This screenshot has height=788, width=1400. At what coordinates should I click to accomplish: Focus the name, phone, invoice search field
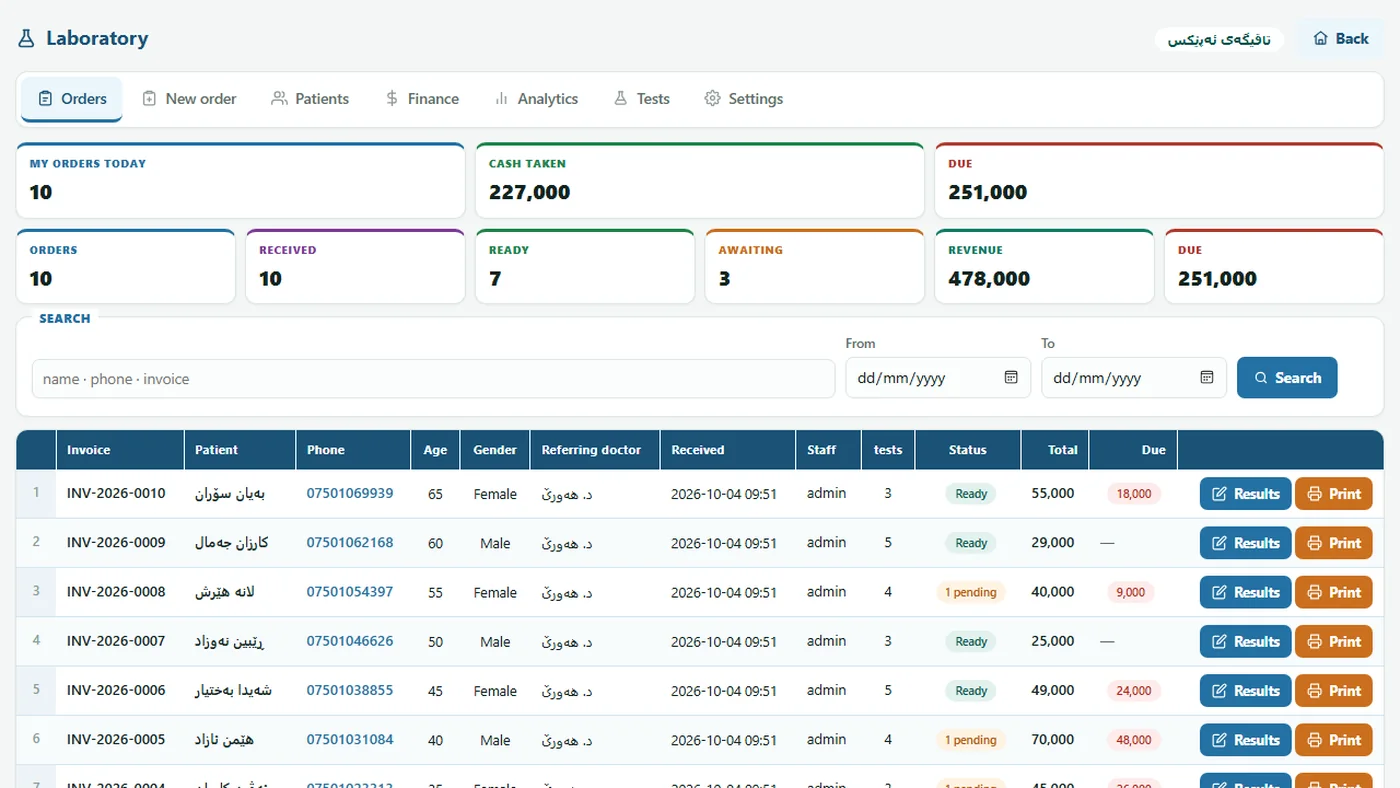[433, 379]
